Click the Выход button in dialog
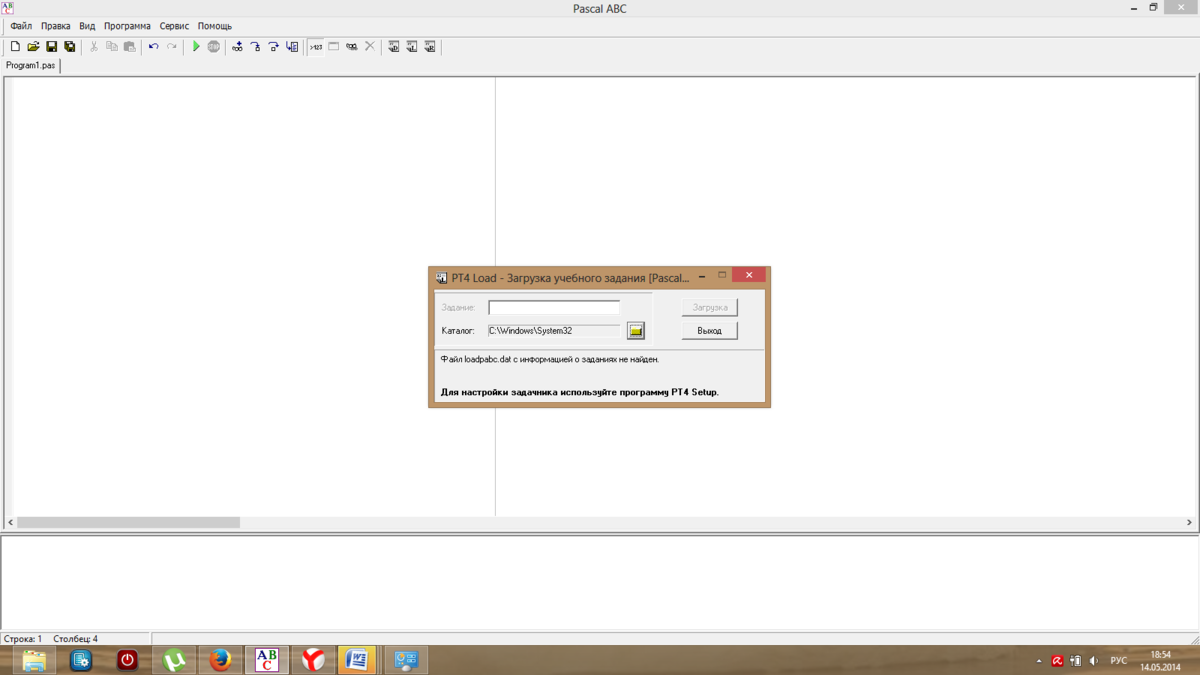The image size is (1200, 675). tap(709, 331)
